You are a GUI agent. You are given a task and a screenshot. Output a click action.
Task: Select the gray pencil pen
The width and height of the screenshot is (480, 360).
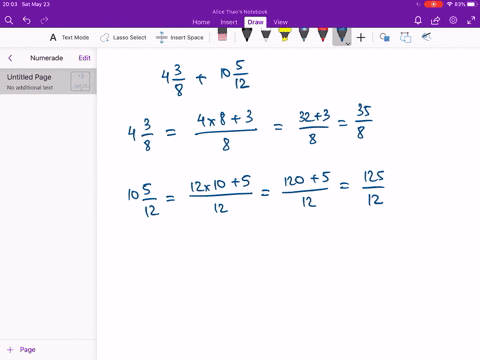click(266, 35)
